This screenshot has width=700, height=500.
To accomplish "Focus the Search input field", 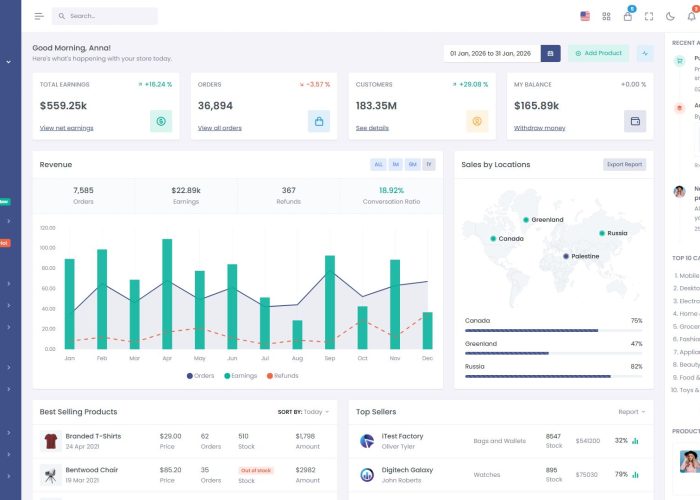I will click(104, 16).
